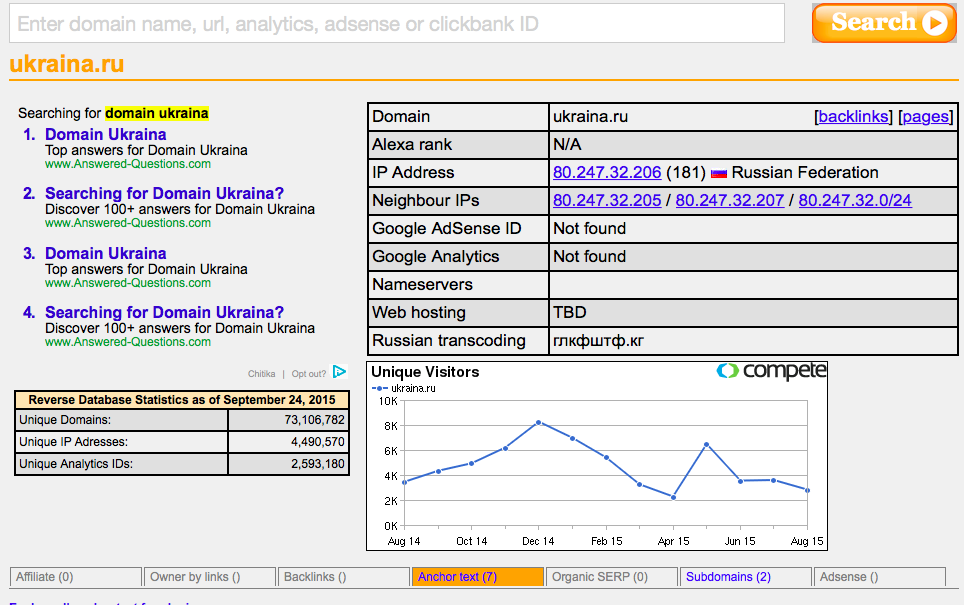Click the Alexa rank value N/A
Image resolution: width=964 pixels, height=605 pixels.
coord(567,144)
